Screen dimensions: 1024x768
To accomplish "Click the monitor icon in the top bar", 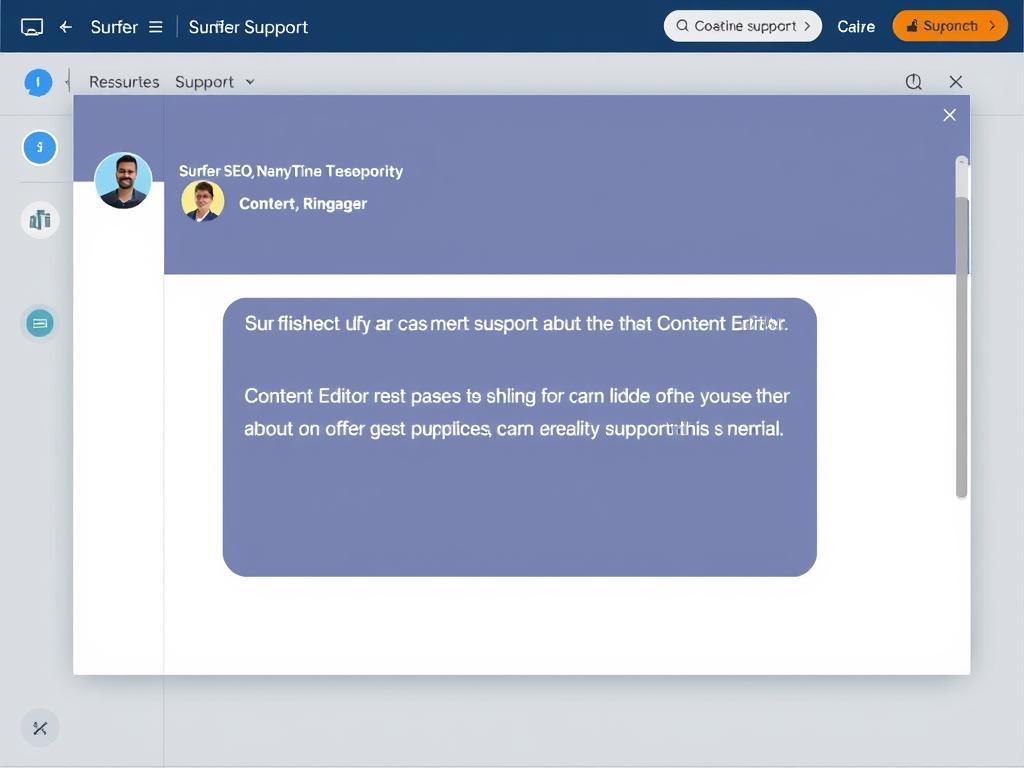I will pos(33,26).
